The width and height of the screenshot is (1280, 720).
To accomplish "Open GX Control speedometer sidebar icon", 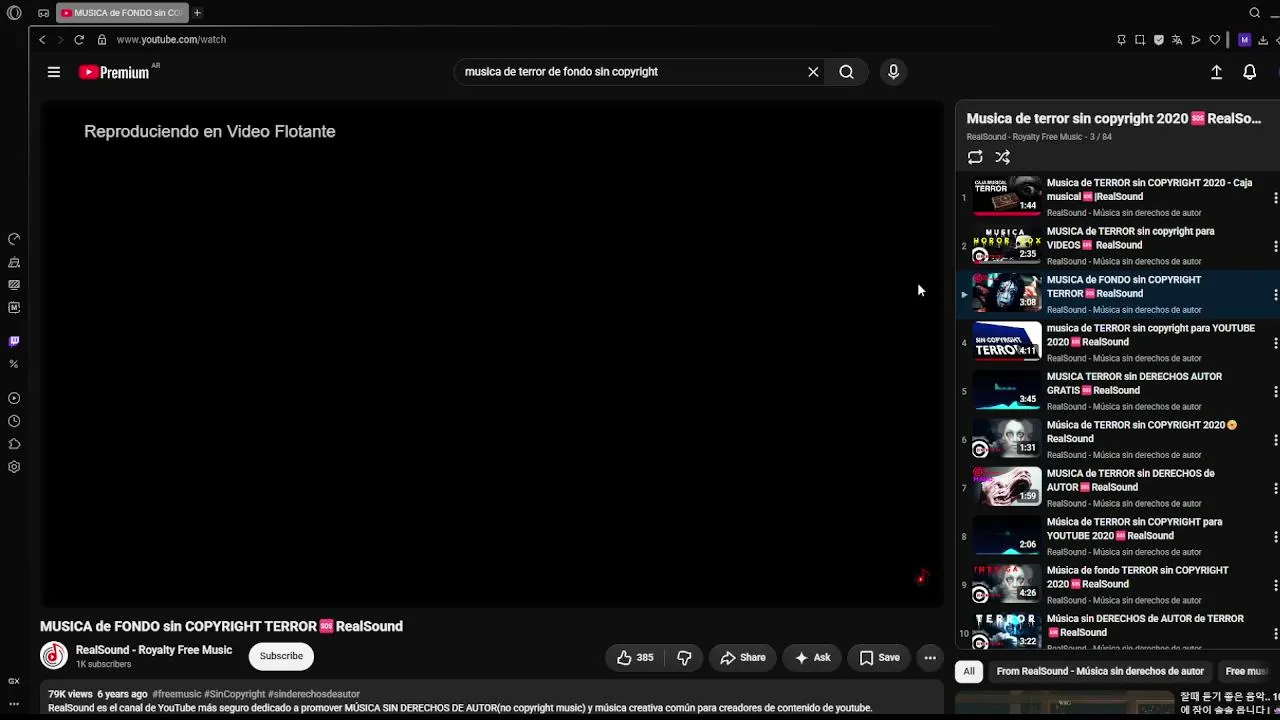I will point(14,239).
